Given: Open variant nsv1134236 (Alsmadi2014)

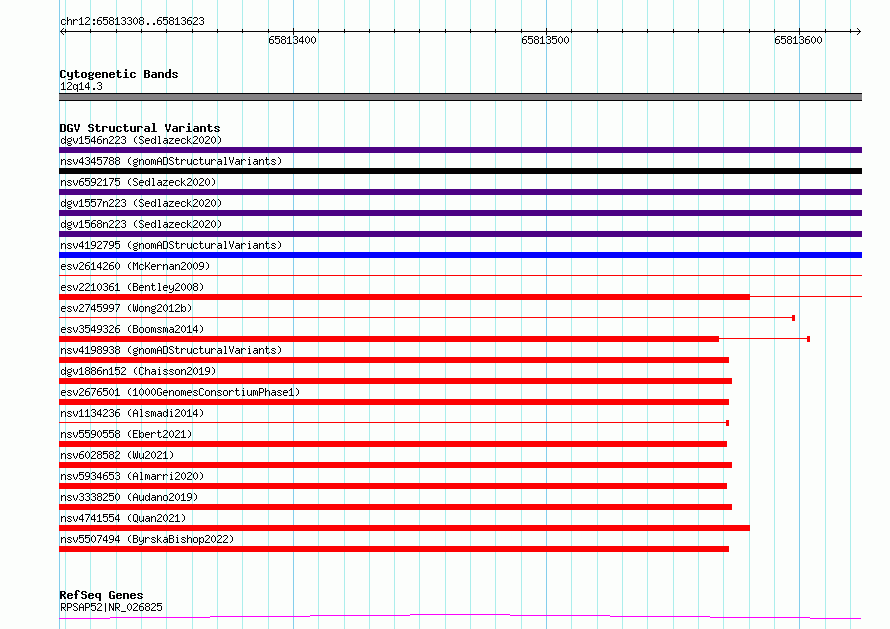Looking at the screenshot, I should [132, 413].
